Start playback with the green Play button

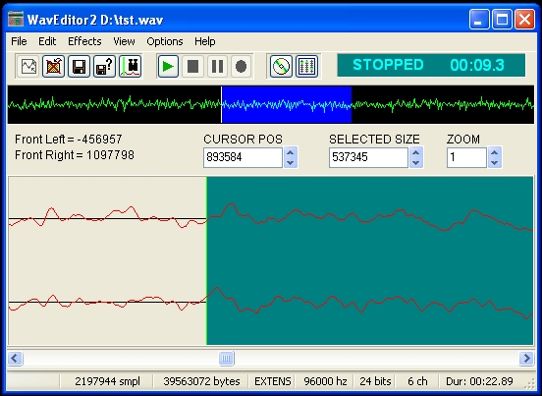click(168, 66)
